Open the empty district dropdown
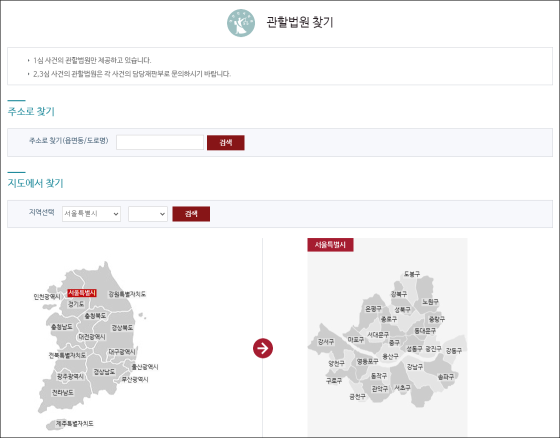Image resolution: width=560 pixels, height=442 pixels. (148, 214)
